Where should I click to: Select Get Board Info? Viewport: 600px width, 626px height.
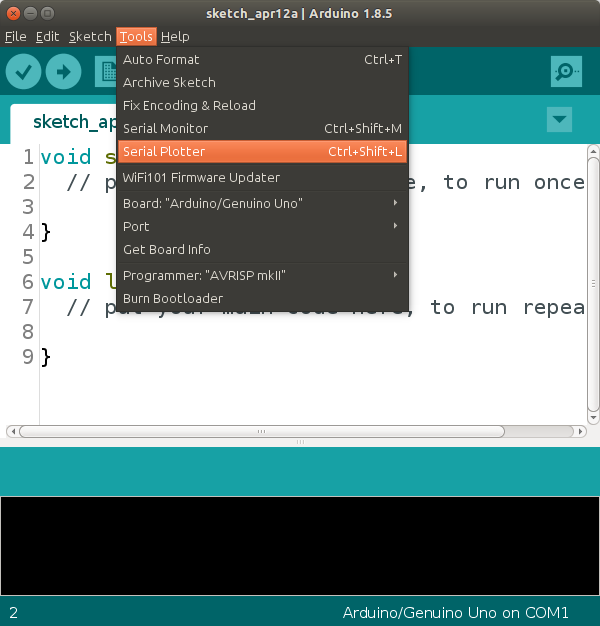click(x=263, y=250)
